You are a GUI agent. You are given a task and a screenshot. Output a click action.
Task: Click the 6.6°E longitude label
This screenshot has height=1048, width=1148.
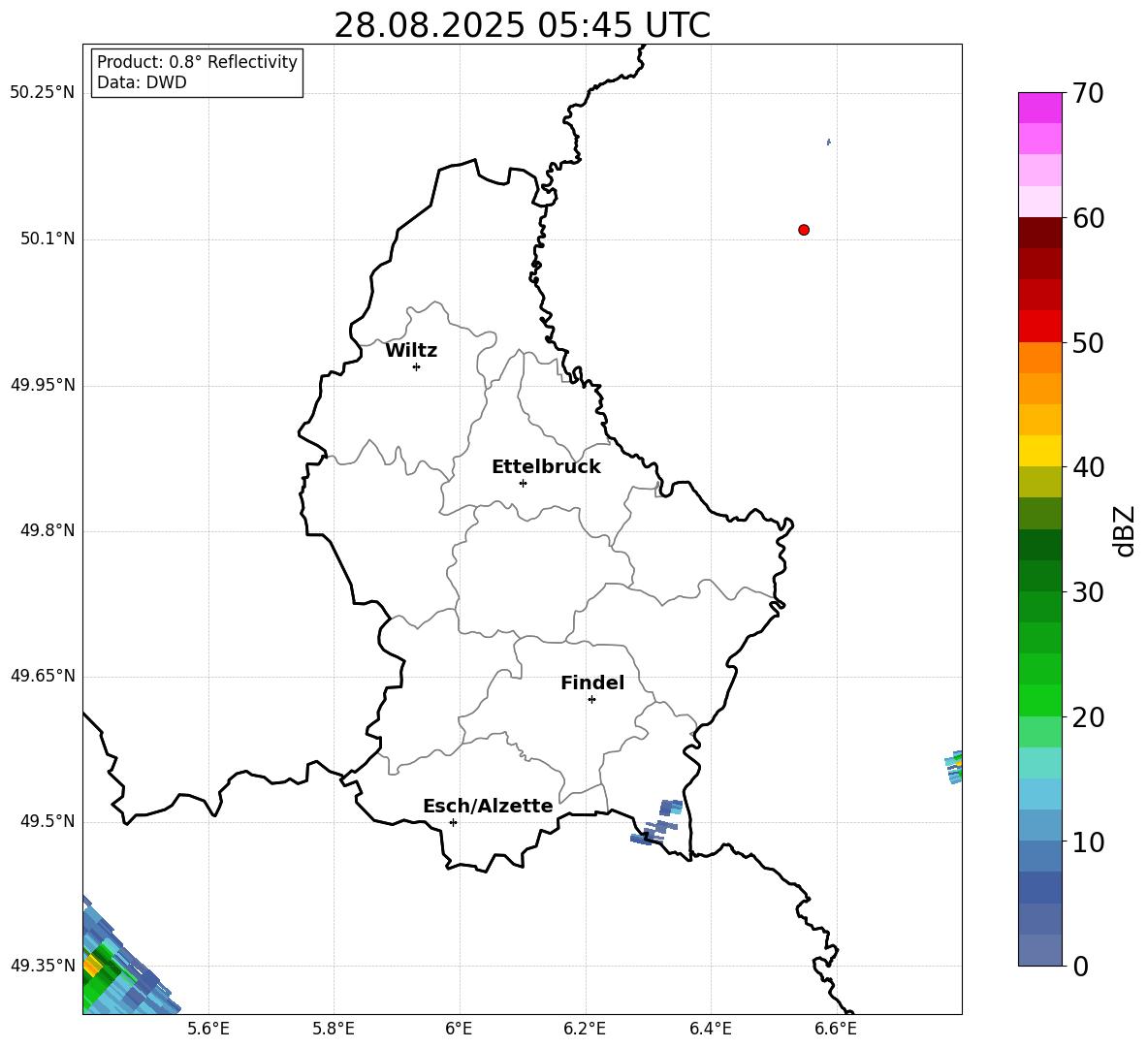836,1030
